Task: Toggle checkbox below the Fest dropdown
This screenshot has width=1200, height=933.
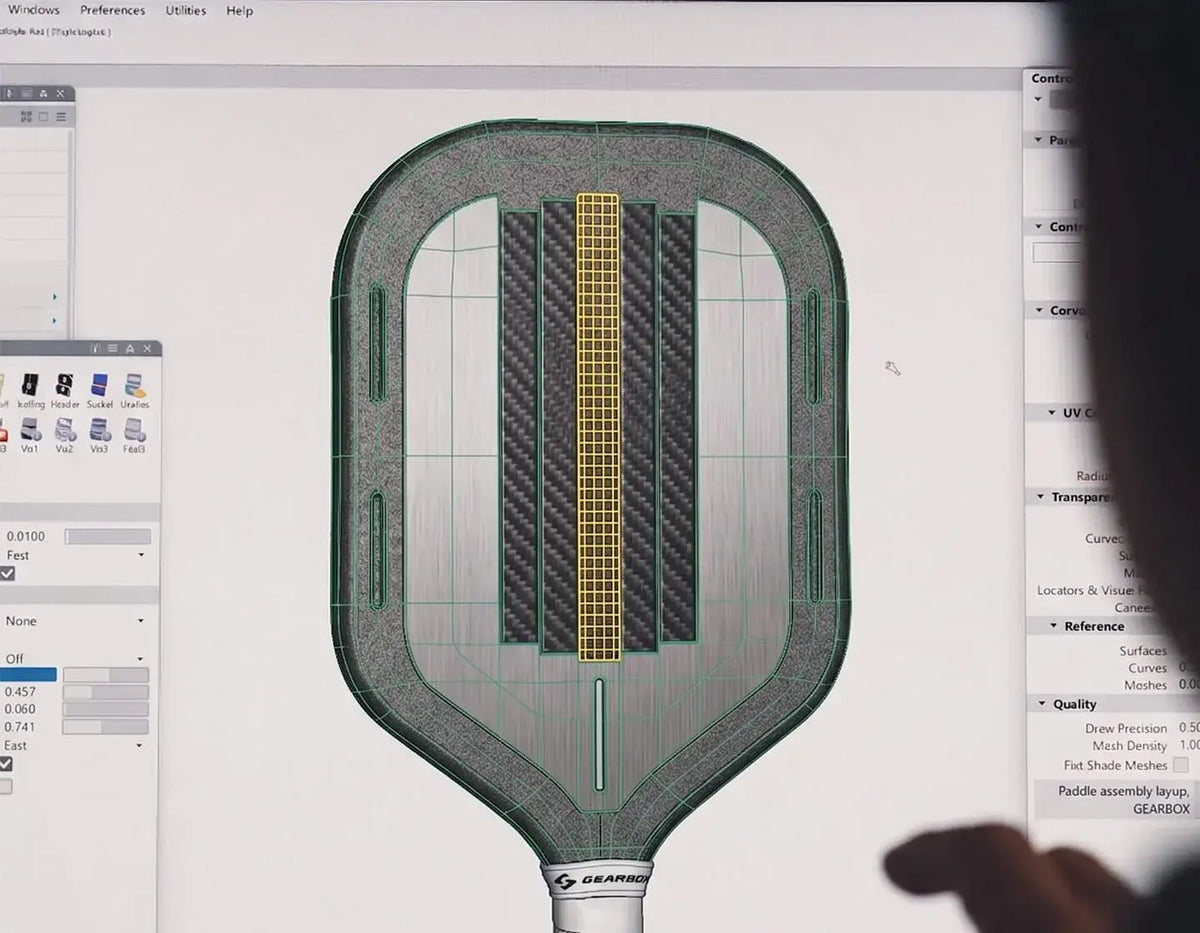Action: [x=7, y=574]
